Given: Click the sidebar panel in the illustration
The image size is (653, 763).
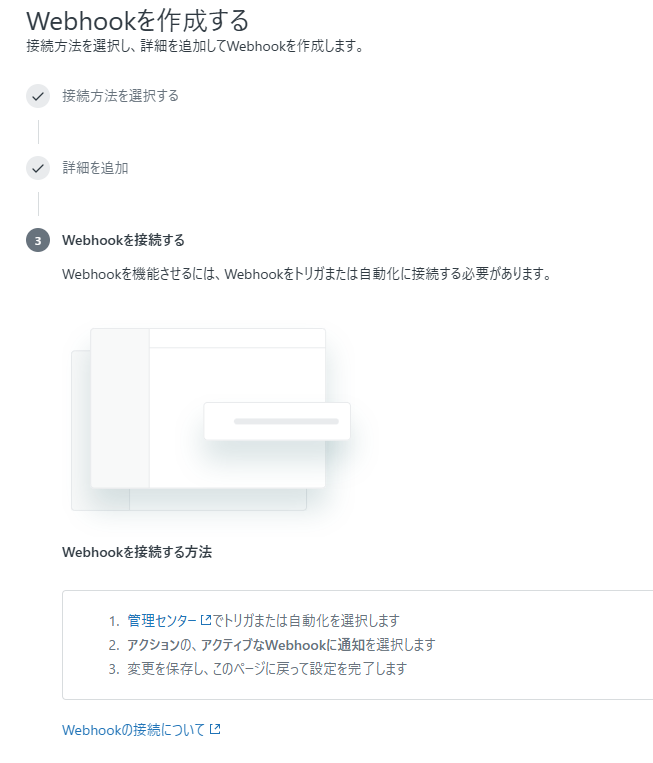Looking at the screenshot, I should [120, 408].
